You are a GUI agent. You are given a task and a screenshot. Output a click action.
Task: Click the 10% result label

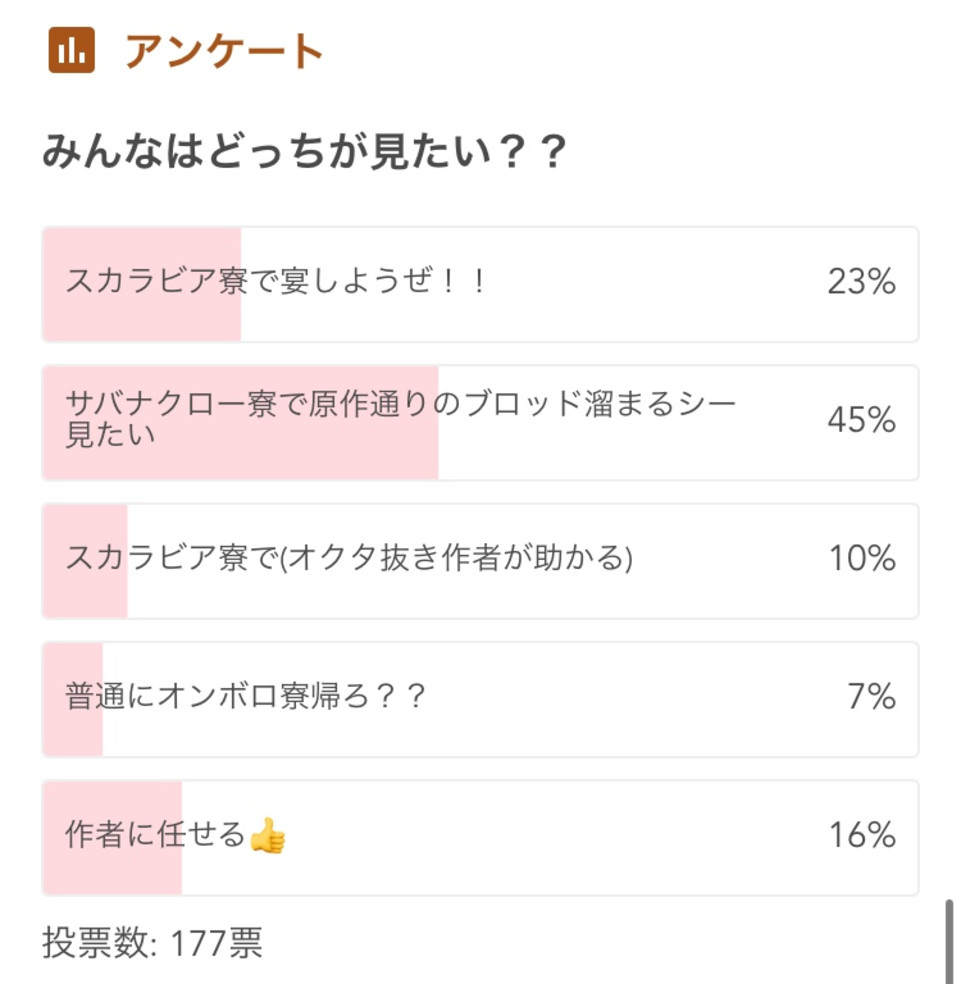862,557
